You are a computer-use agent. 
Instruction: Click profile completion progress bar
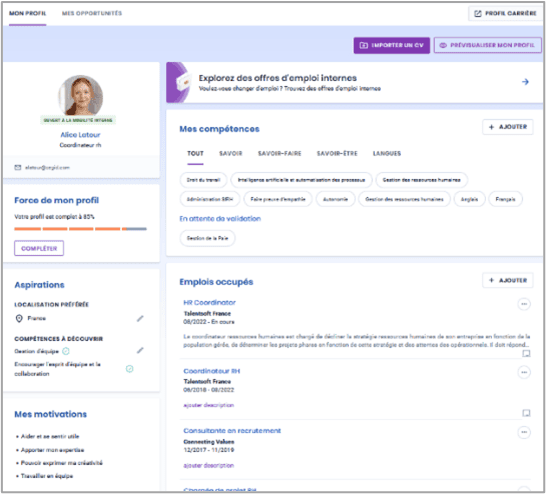point(80,229)
